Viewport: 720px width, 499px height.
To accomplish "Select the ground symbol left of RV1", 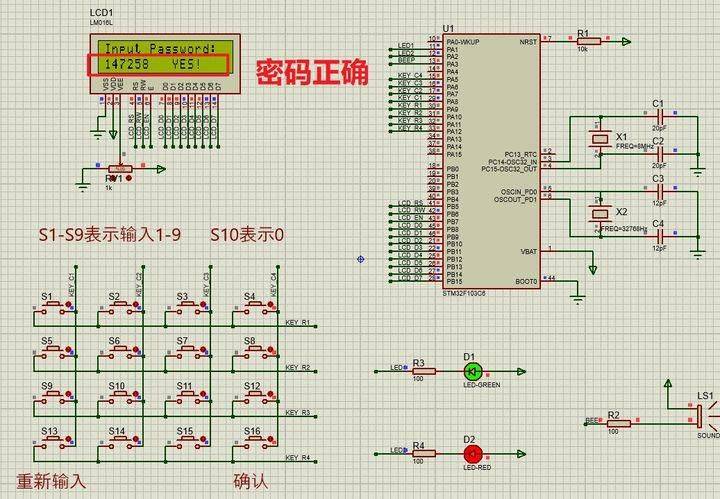I will tap(83, 187).
